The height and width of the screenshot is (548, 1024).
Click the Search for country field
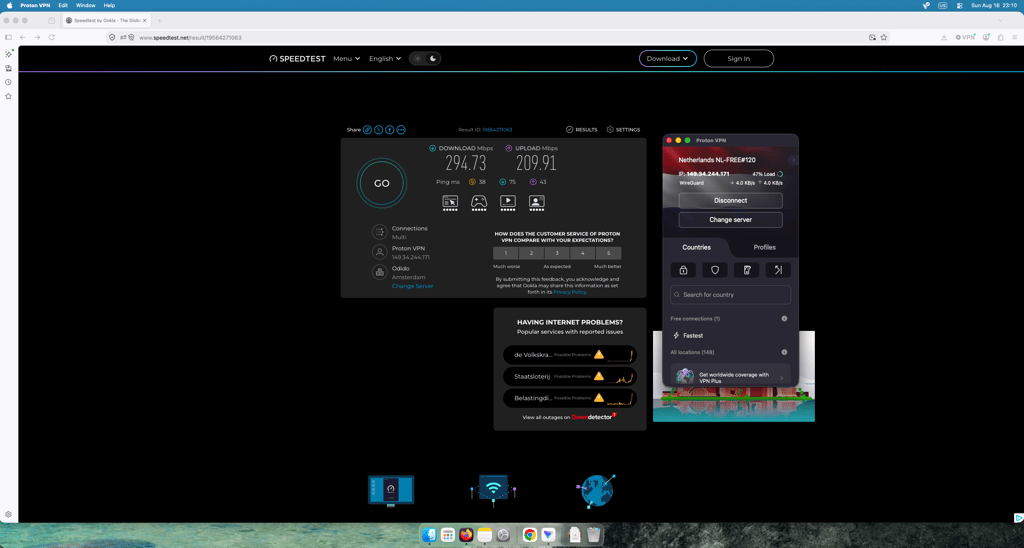[x=730, y=295]
